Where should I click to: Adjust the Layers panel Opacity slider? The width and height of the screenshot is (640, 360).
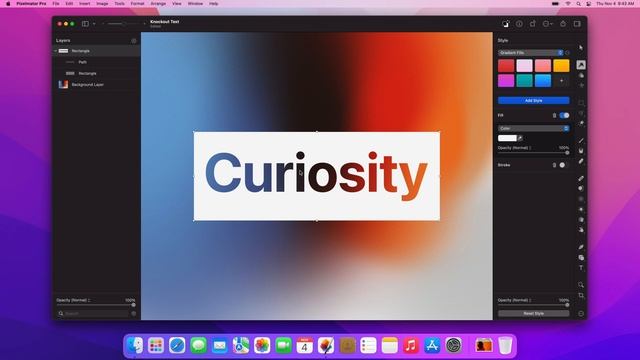96,305
